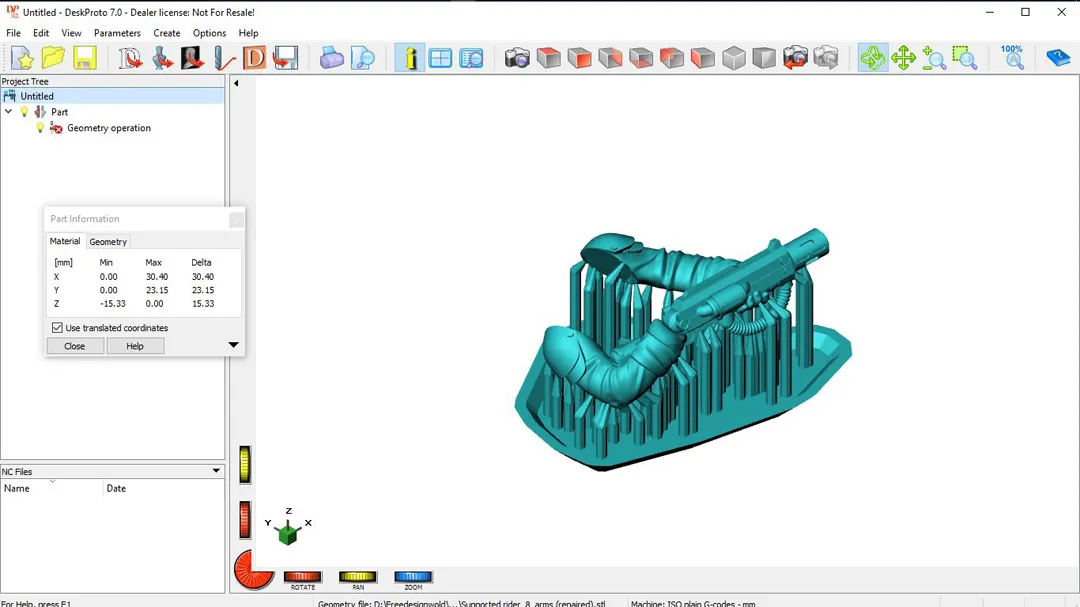Uncheck Use translated coordinates
1080x607 pixels.
click(x=57, y=328)
